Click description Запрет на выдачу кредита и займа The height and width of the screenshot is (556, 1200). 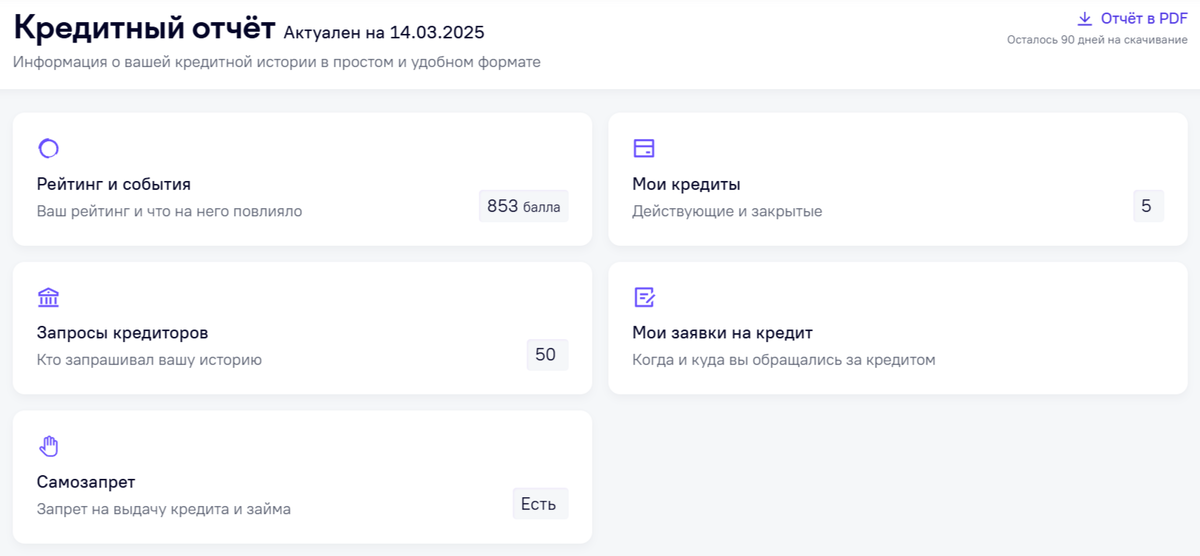[x=164, y=508]
